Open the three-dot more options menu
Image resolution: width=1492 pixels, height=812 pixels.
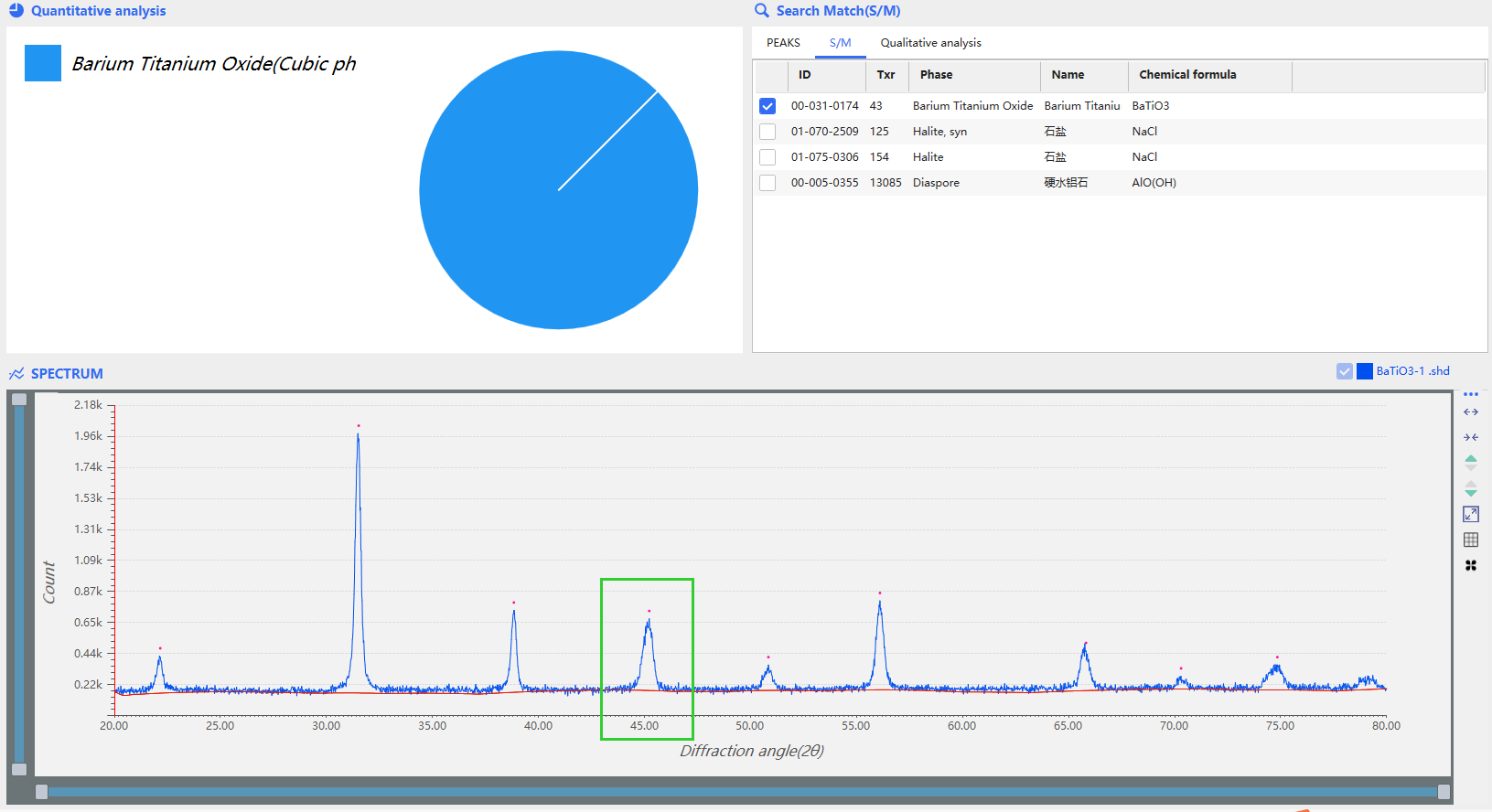pyautogui.click(x=1471, y=394)
